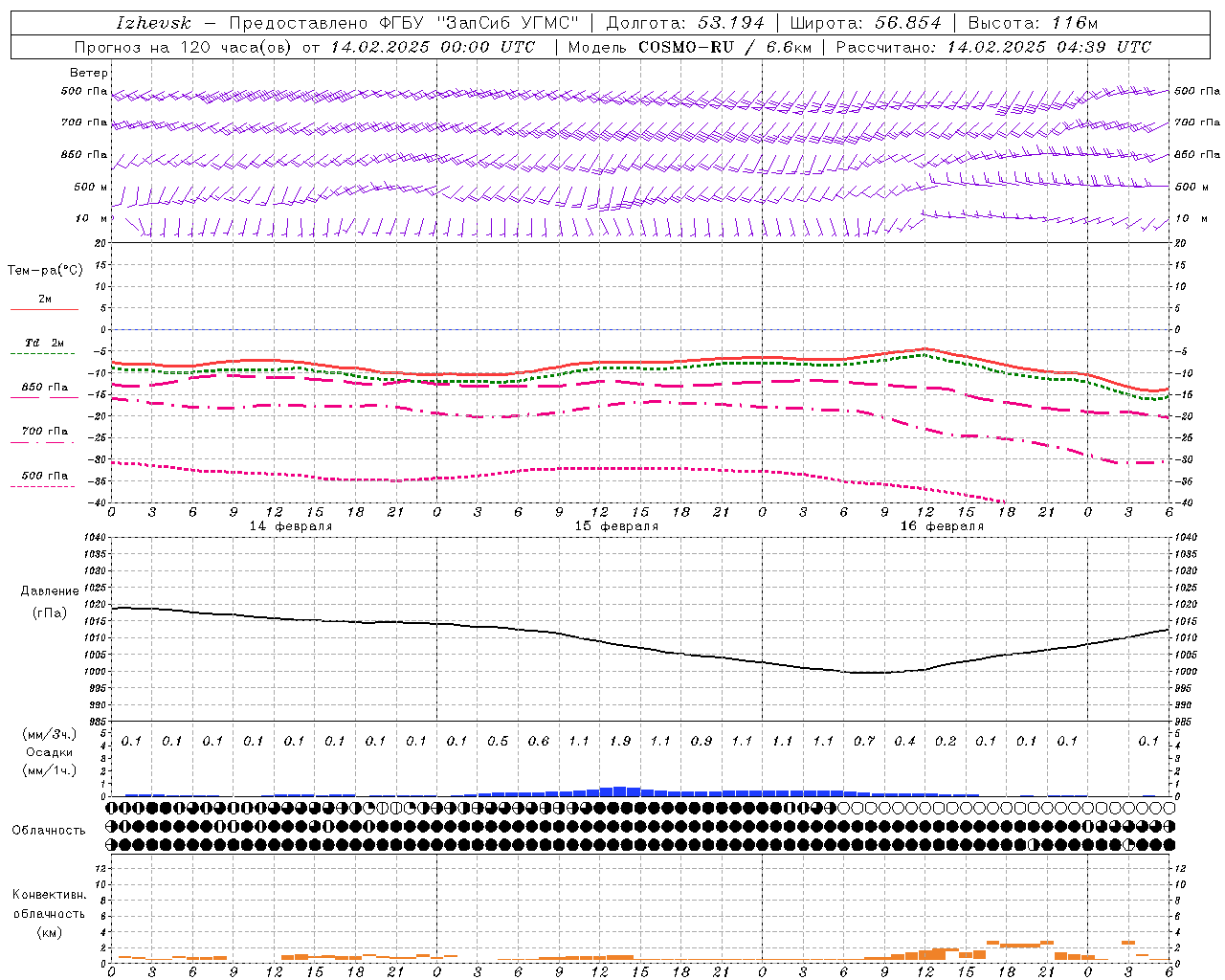This screenshot has width=1225, height=980.
Task: Click the 'Осадки' precipitation label
Action: click(x=50, y=752)
